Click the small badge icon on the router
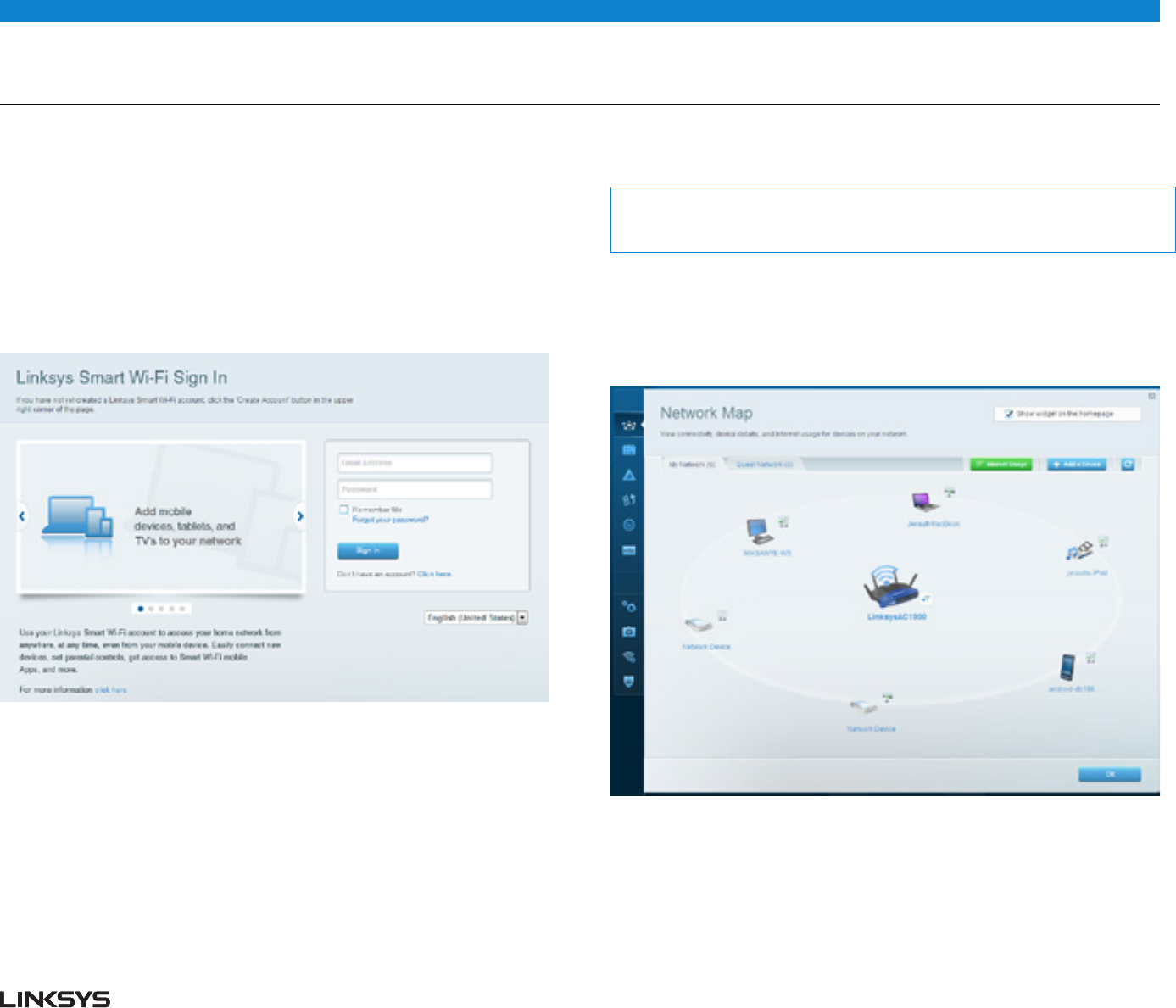The width and height of the screenshot is (1176, 1008). [927, 599]
